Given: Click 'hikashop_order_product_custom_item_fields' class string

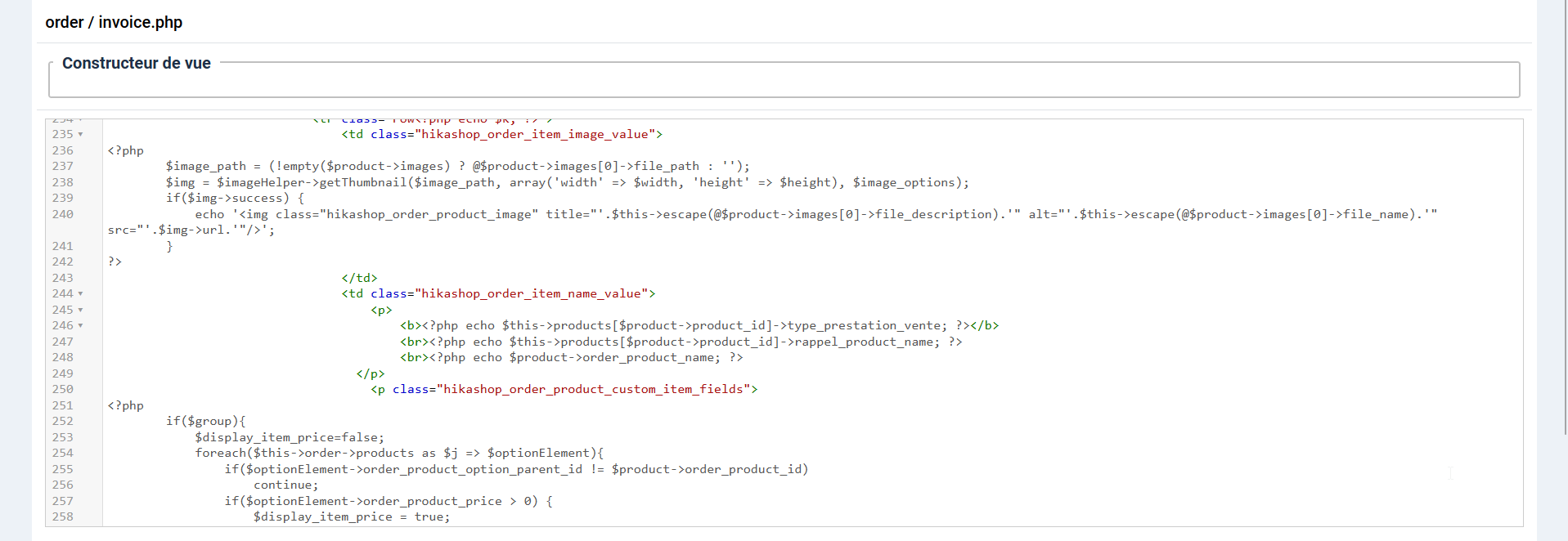Looking at the screenshot, I should (x=594, y=389).
